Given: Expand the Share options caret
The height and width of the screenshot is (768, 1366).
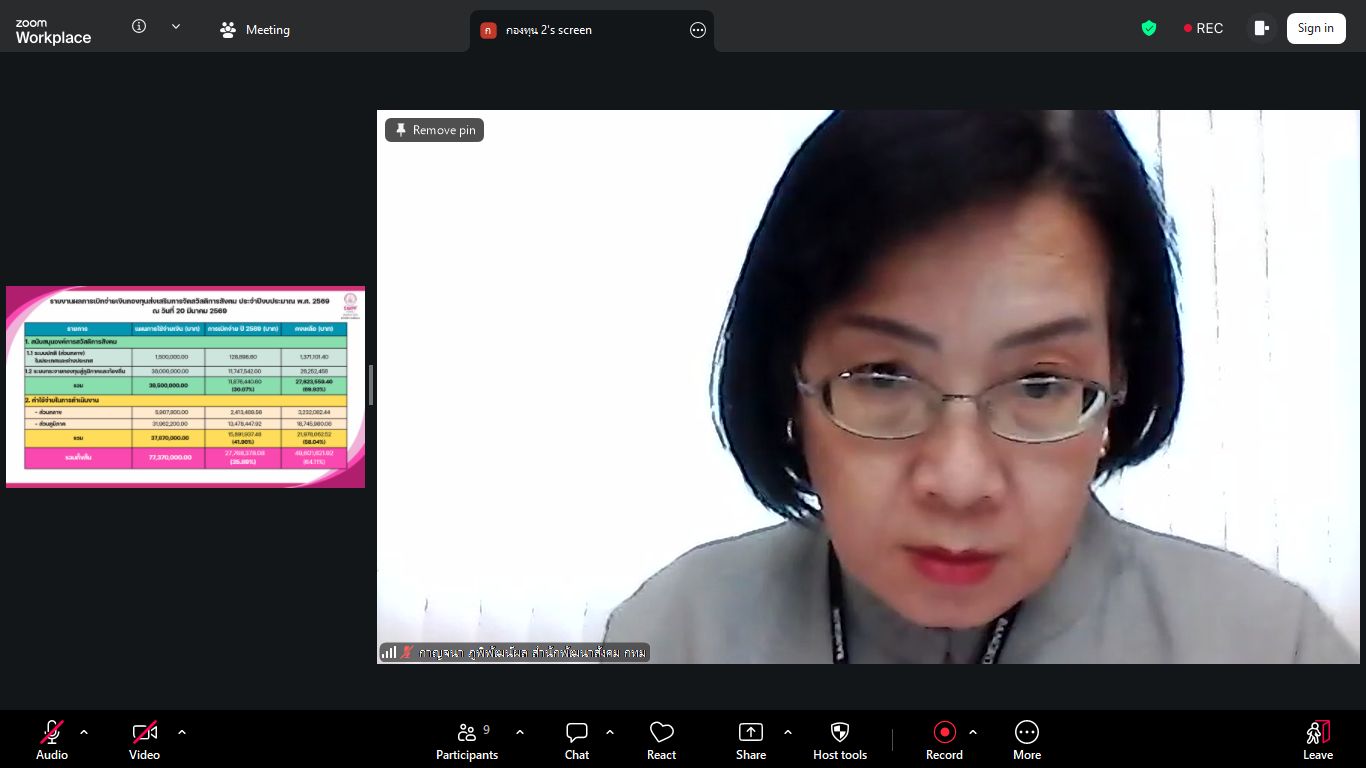Looking at the screenshot, I should [x=788, y=732].
